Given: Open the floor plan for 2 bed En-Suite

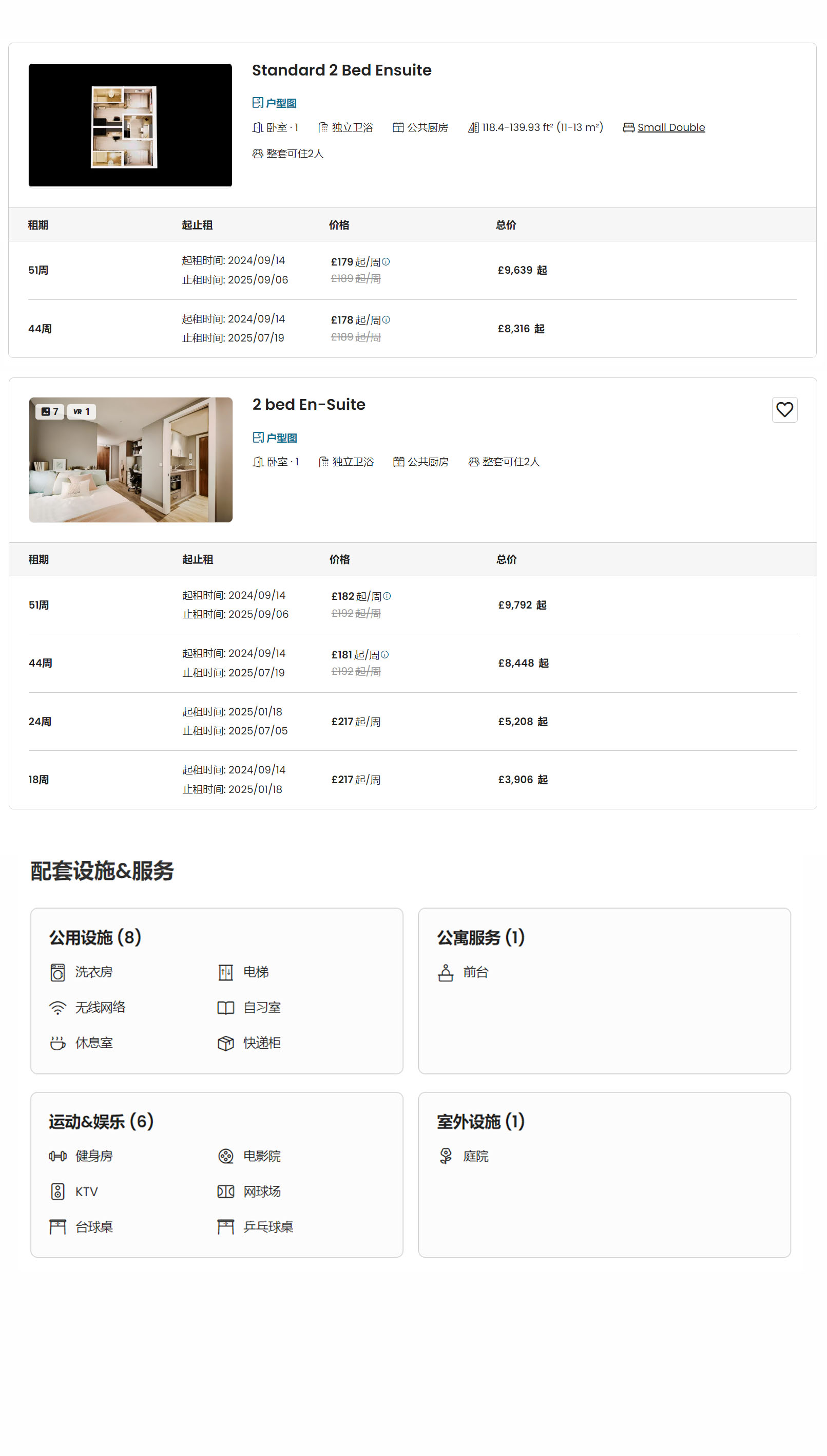Looking at the screenshot, I should 274,438.
